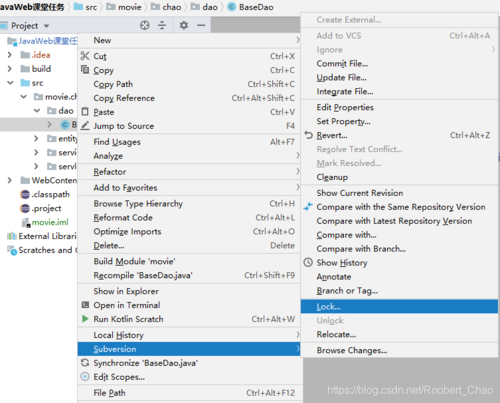Select the movie.iml file
Image resolution: width=500 pixels, height=403 pixels.
[50, 222]
